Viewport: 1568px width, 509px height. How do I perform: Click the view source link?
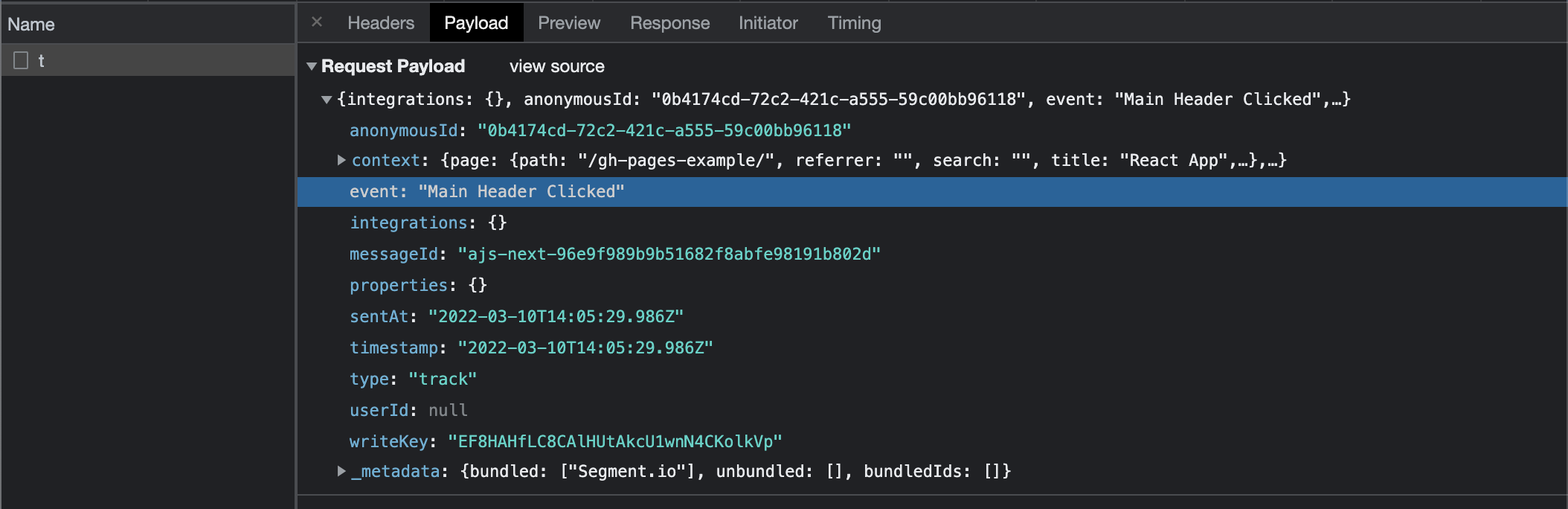556,66
